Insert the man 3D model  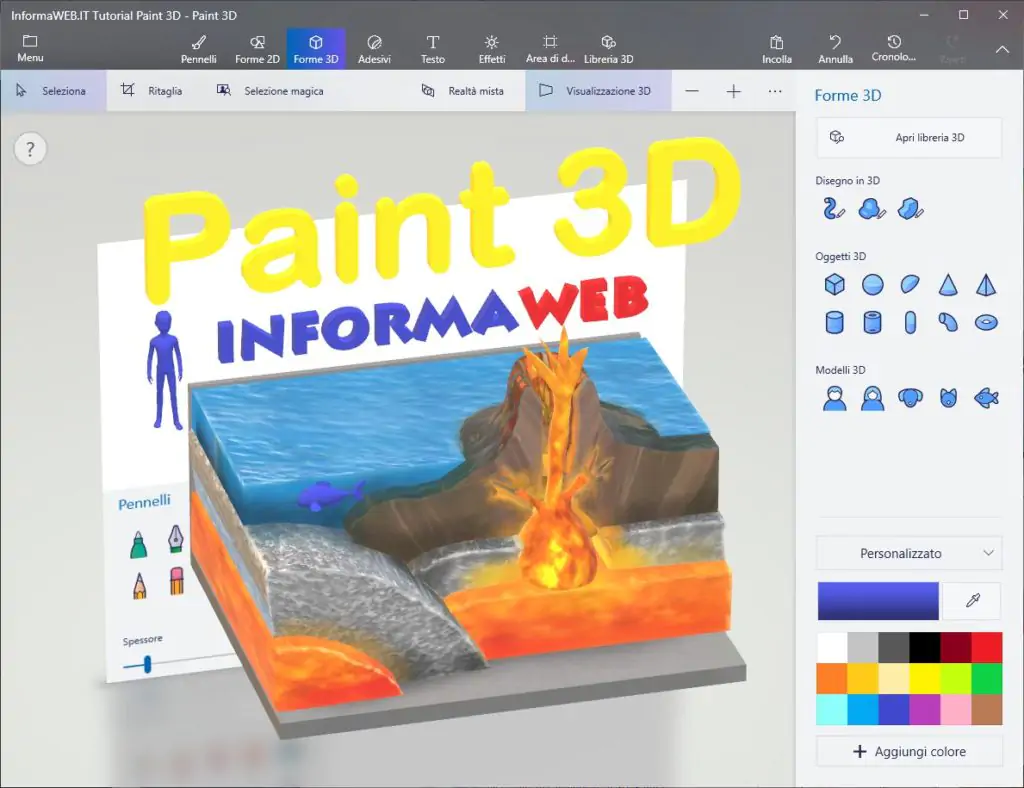click(x=835, y=398)
